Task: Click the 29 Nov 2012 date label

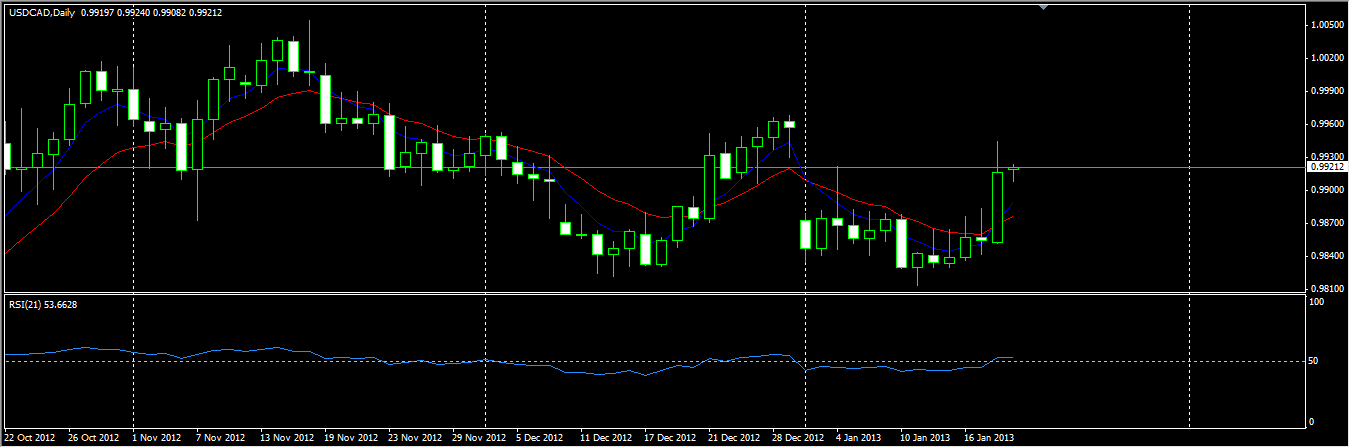Action: (x=478, y=438)
